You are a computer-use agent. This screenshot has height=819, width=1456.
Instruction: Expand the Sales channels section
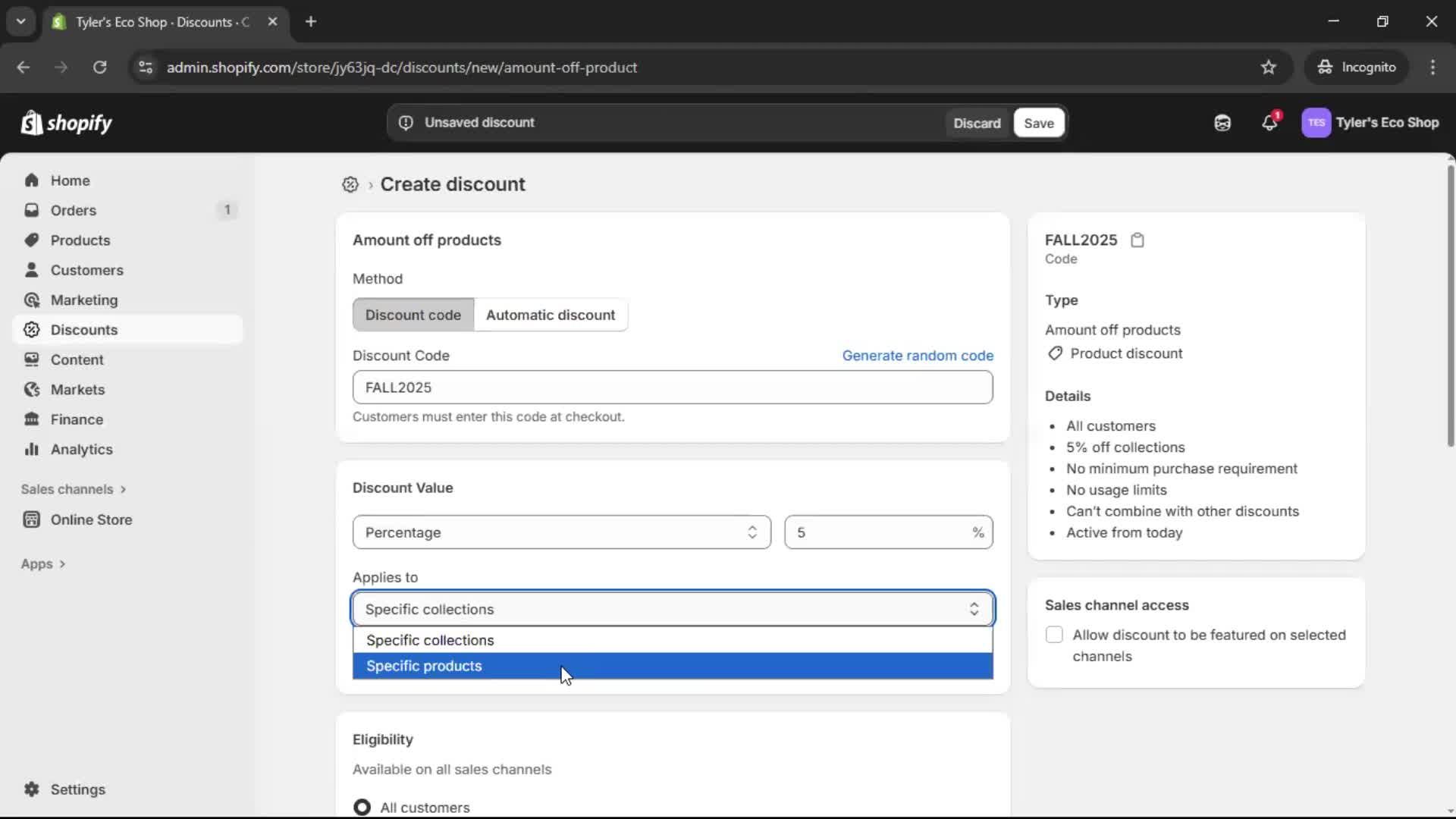coord(73,489)
